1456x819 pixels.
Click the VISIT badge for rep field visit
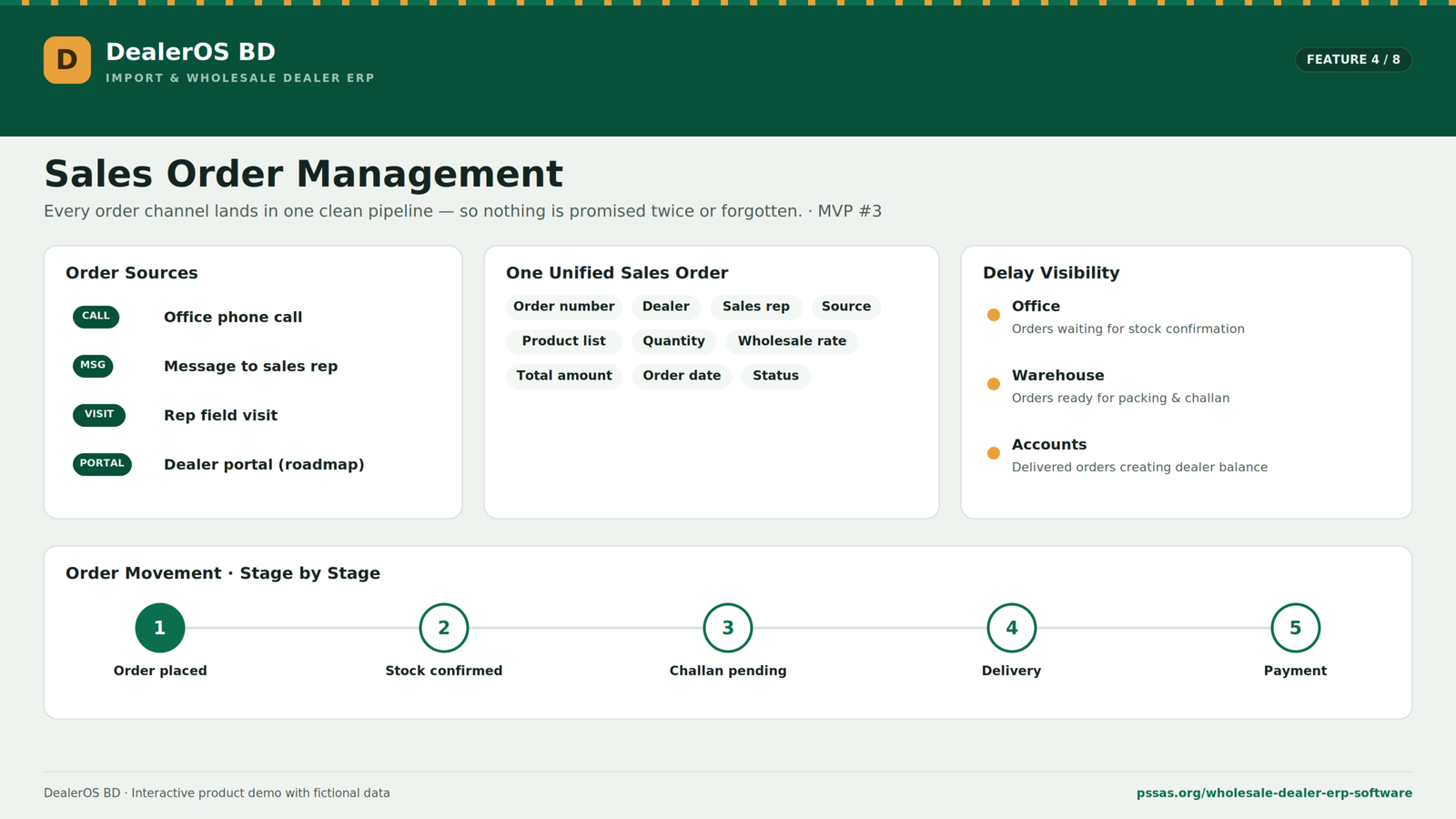99,415
